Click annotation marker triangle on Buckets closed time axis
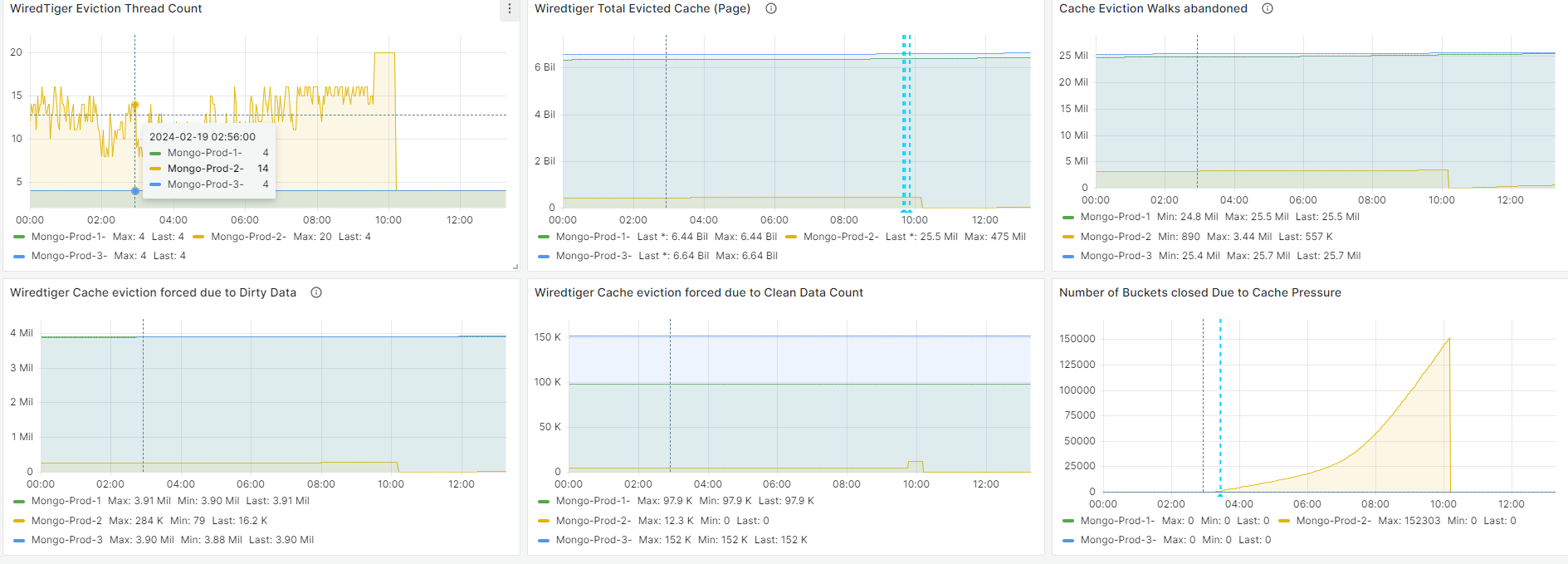 click(1220, 494)
